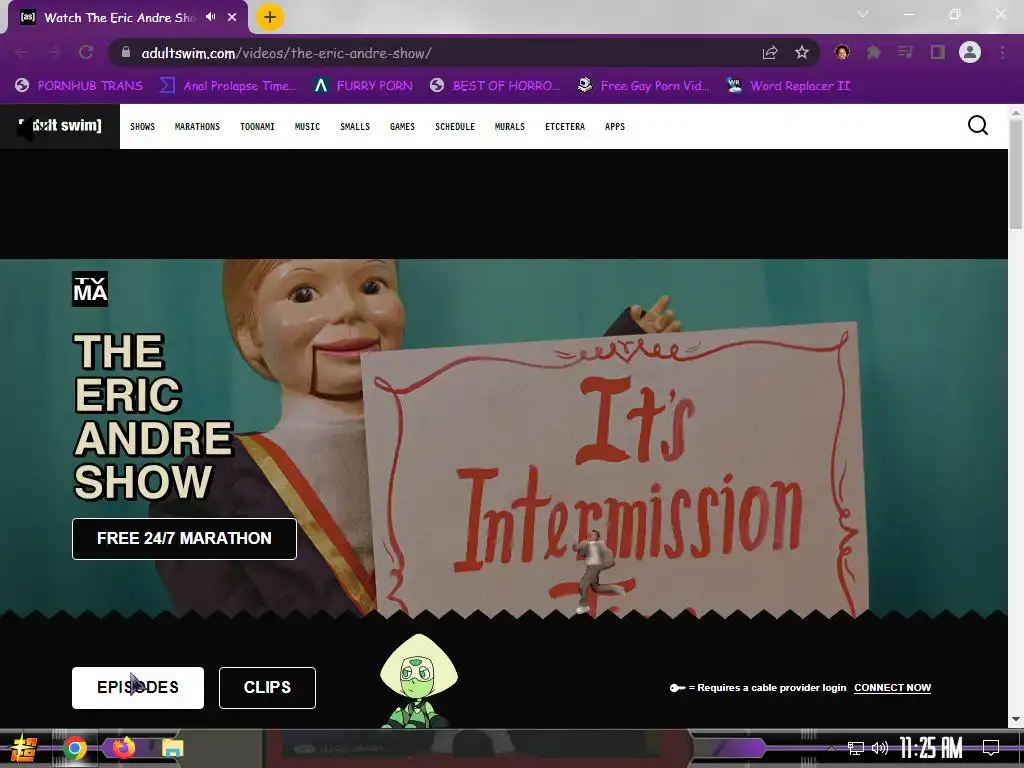Bookmark this page with star
This screenshot has height=768, width=1024.
(802, 53)
